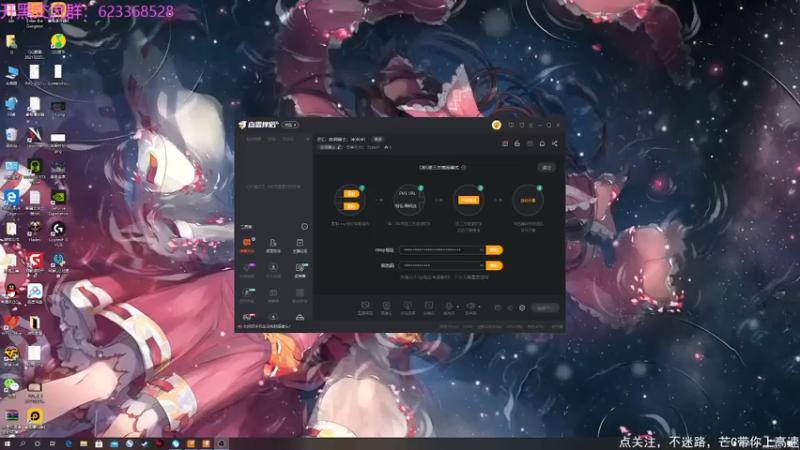Expand speaker options arrow
800x450 pixels.
pyautogui.click(x=479, y=307)
